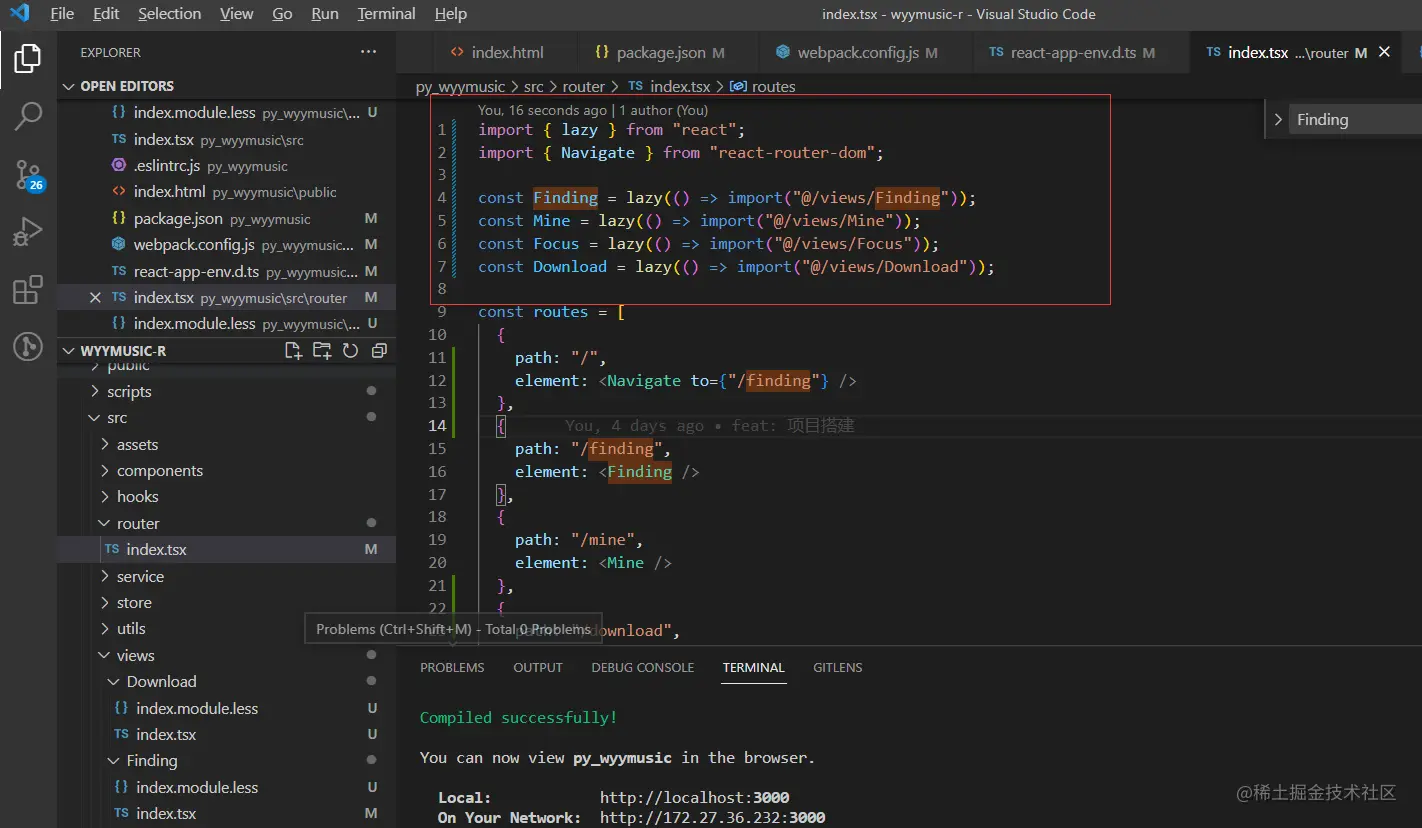Expand the find widget replace toggle
The image size is (1422, 828).
pos(1278,120)
